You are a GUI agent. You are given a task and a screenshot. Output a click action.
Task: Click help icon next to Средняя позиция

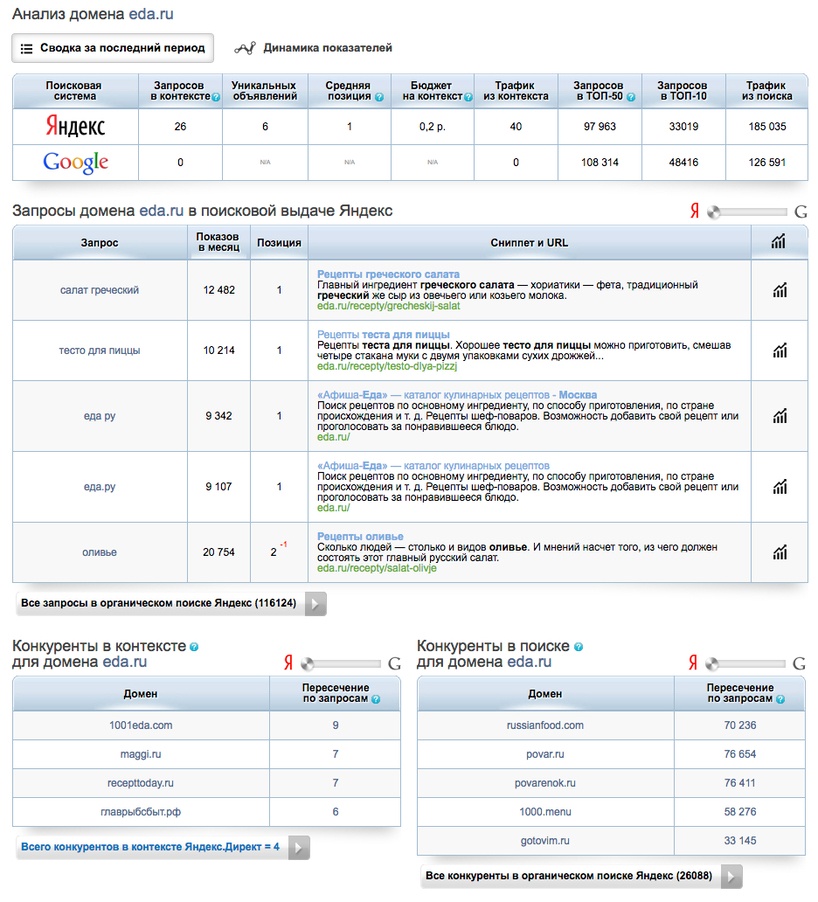click(x=379, y=98)
